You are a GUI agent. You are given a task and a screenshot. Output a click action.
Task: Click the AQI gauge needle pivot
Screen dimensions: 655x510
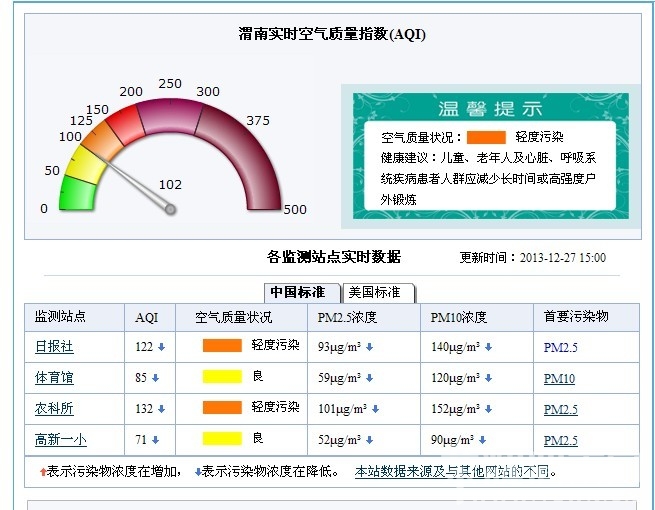click(x=171, y=209)
